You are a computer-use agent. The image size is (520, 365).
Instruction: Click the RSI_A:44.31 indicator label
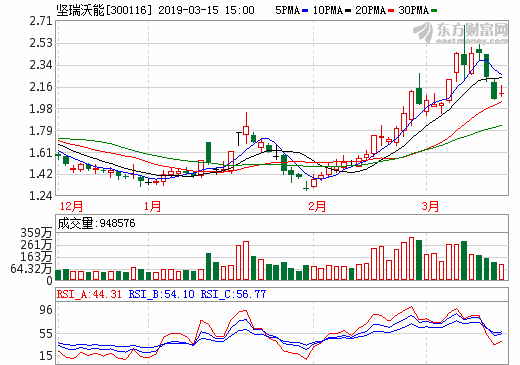tap(89, 294)
